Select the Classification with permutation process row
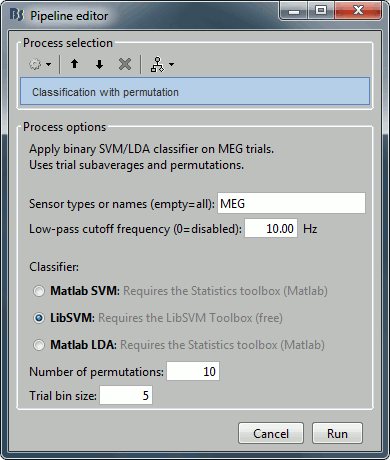Screen dimensions: 390x460 pos(195,91)
